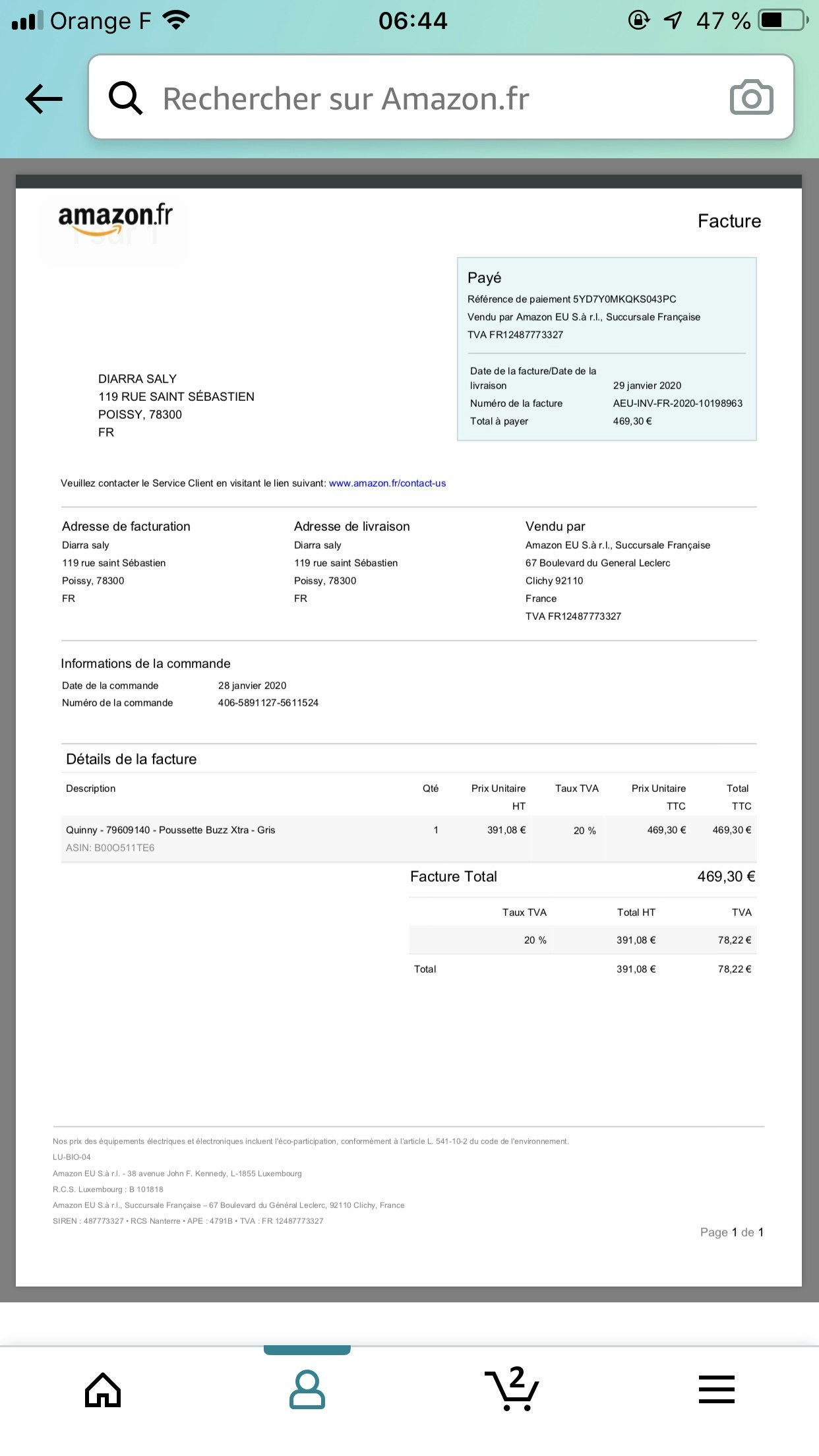This screenshot has width=819, height=1456.
Task: Select payment reference 5YD7Y0MKQKS043PC
Action: coord(624,299)
